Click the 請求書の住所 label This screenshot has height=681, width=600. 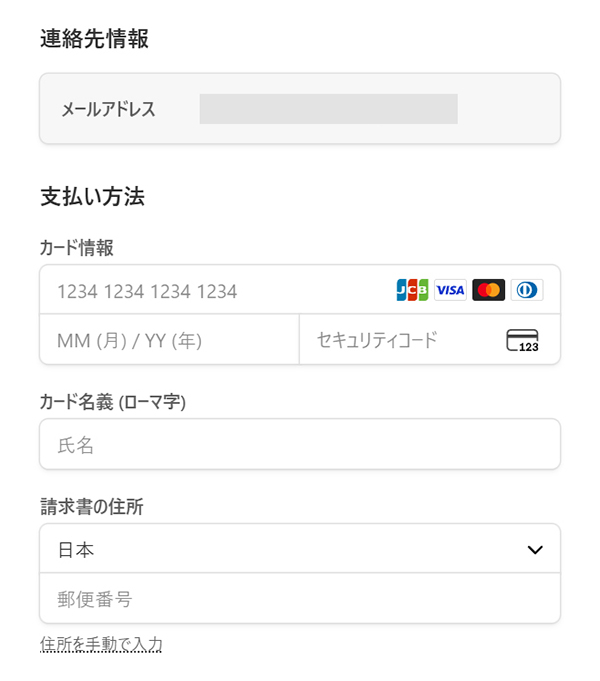pos(91,507)
